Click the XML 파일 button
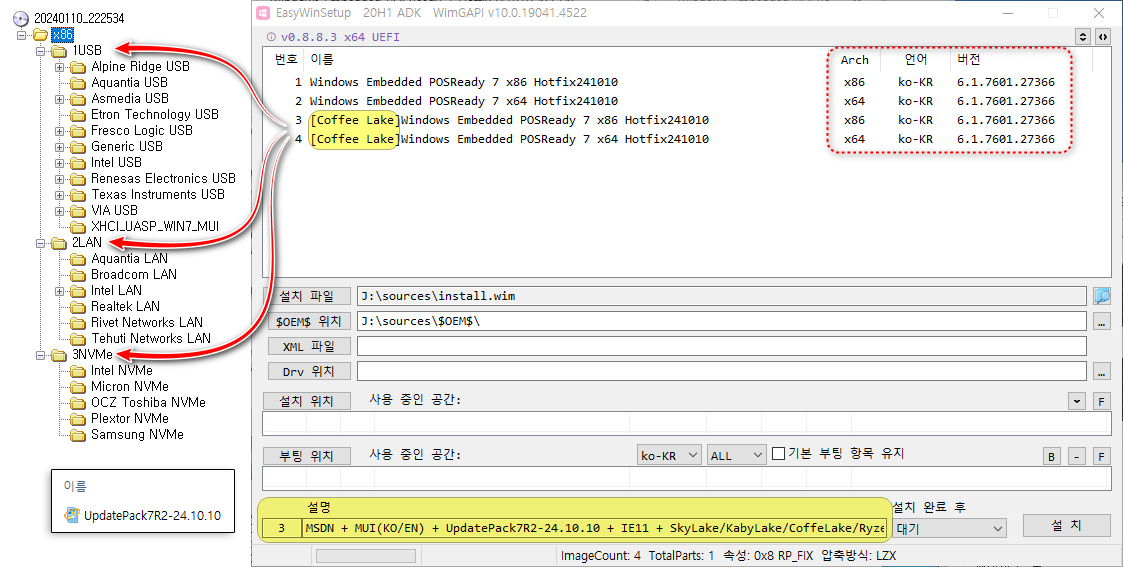This screenshot has width=1123, height=567. [x=309, y=346]
